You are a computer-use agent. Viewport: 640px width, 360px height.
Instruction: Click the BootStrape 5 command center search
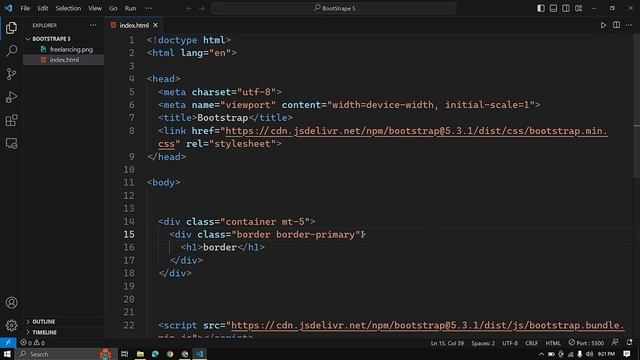[333, 8]
